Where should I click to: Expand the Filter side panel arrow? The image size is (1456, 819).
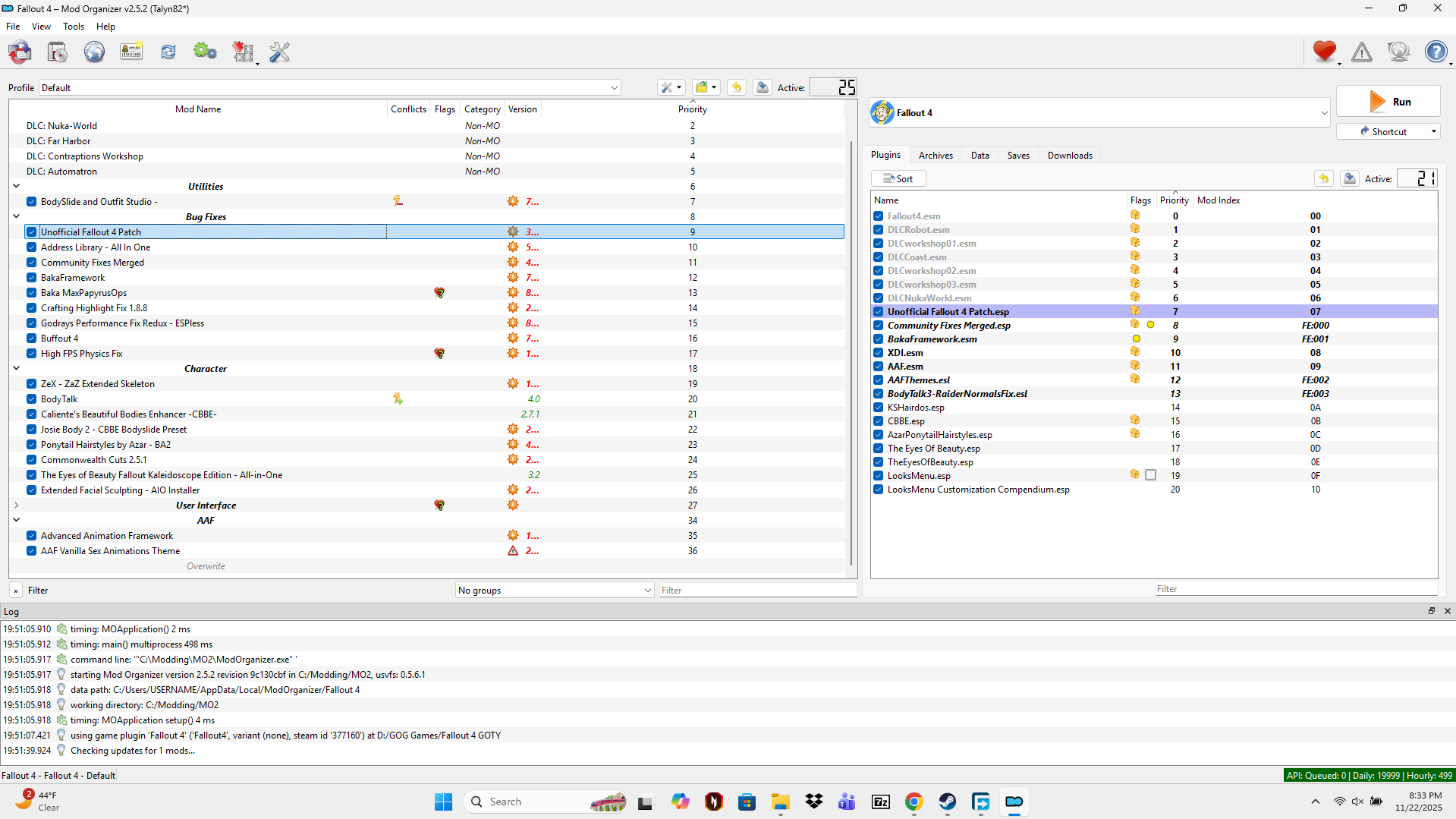(16, 591)
